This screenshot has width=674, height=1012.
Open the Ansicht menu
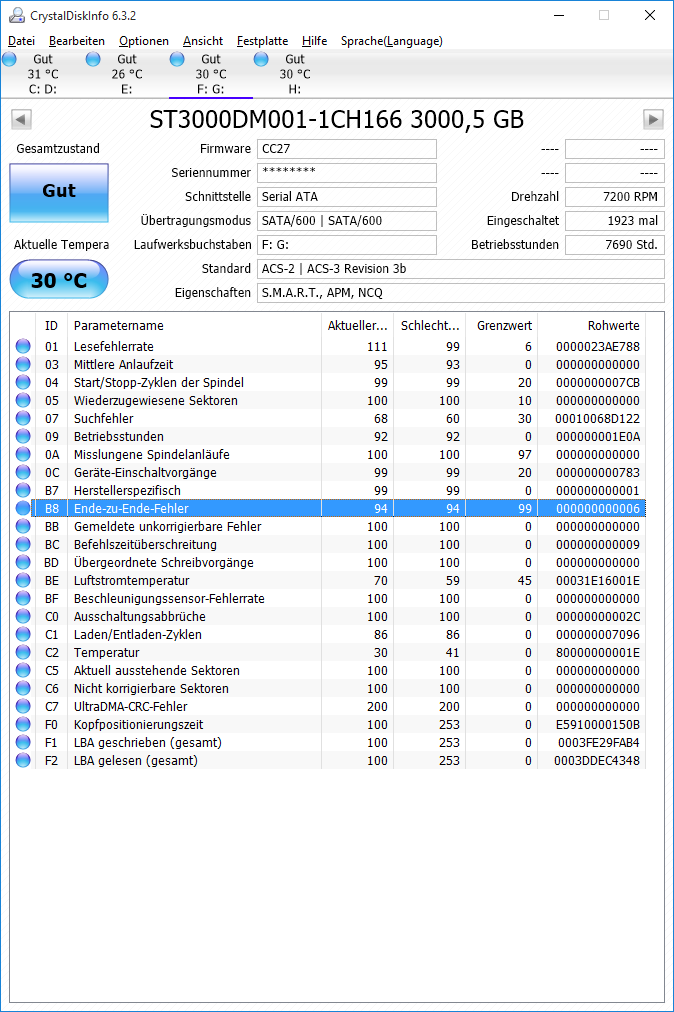[203, 41]
